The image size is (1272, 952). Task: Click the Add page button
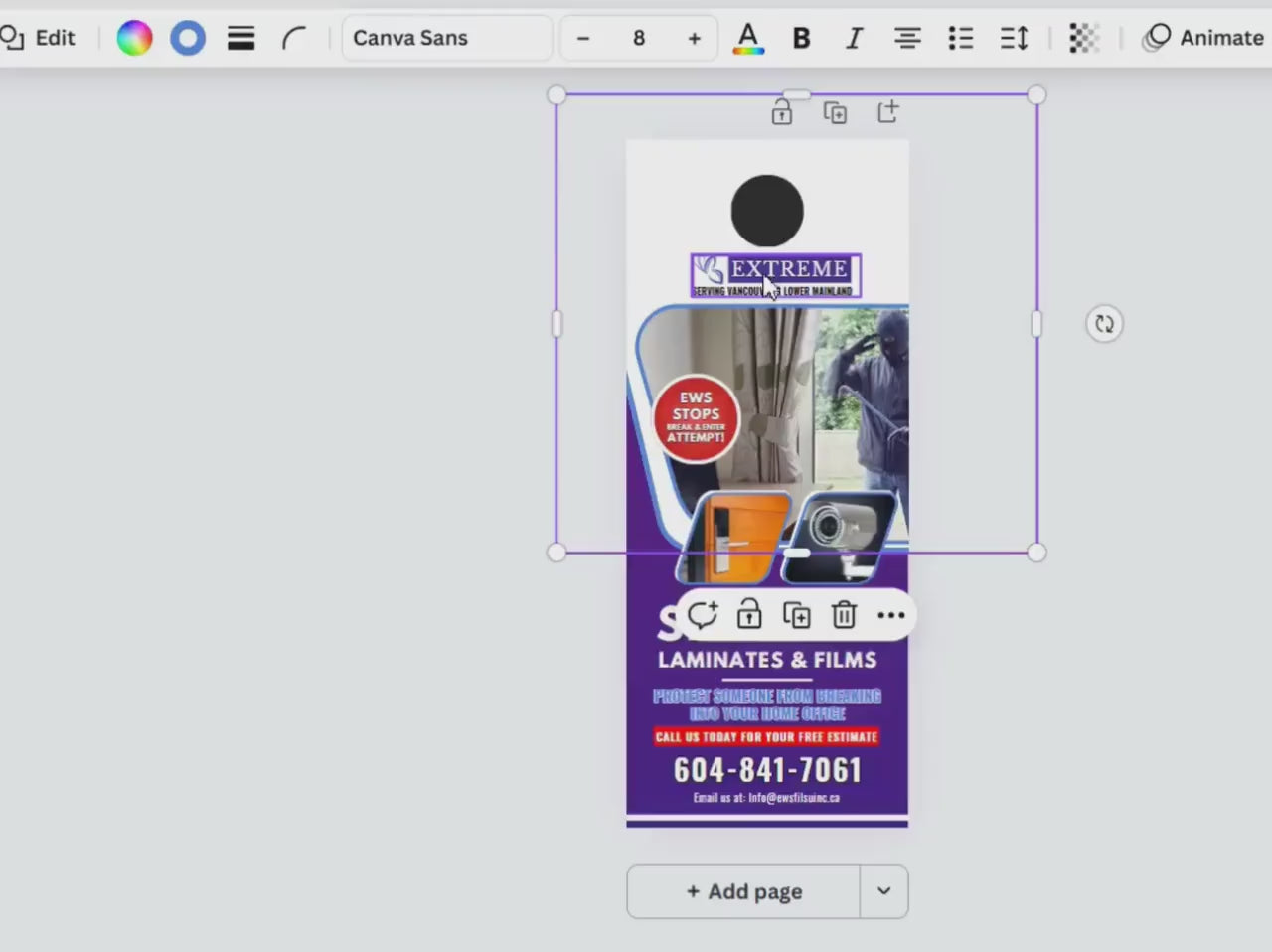click(x=743, y=891)
